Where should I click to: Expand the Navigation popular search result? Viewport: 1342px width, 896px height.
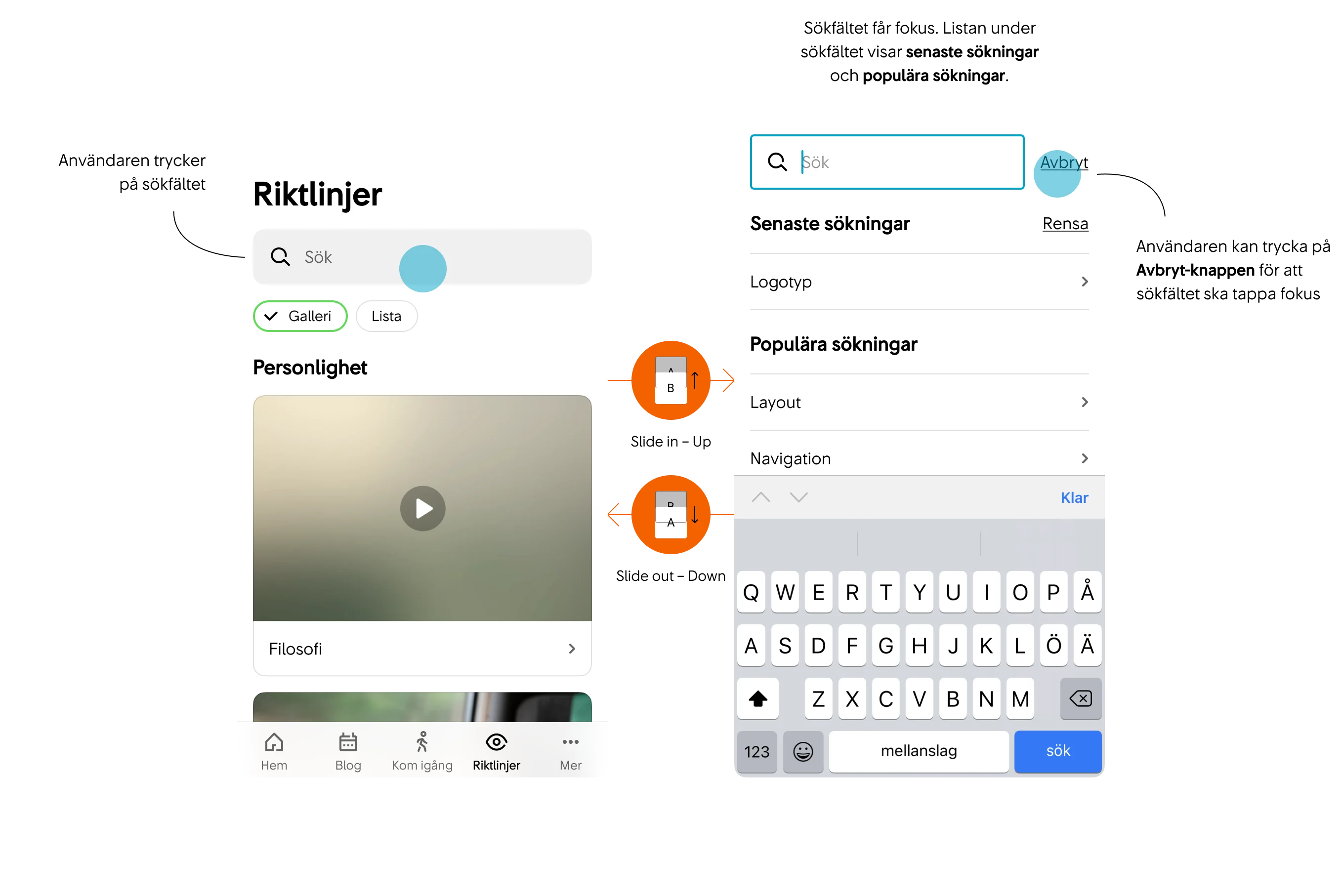point(1084,459)
